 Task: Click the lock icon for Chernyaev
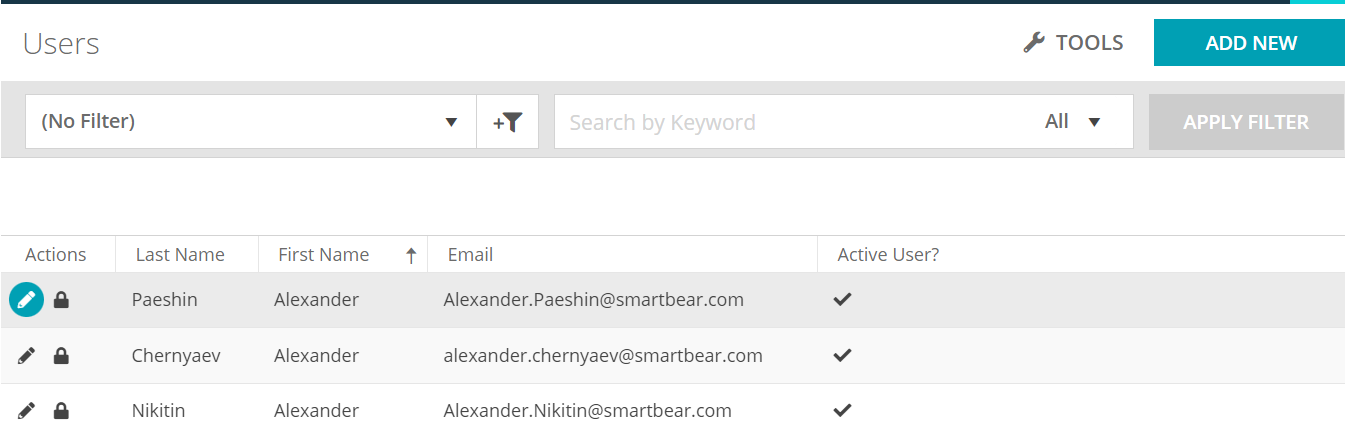coord(61,355)
